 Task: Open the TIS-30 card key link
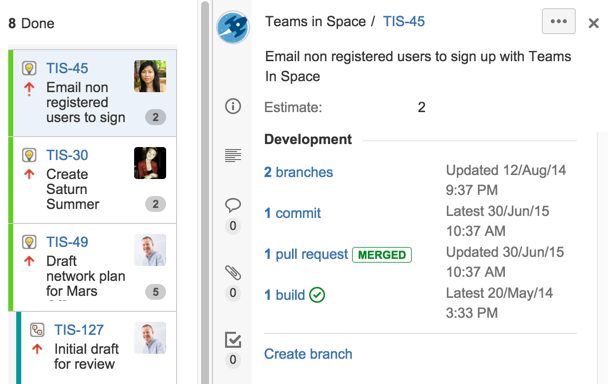(x=67, y=155)
